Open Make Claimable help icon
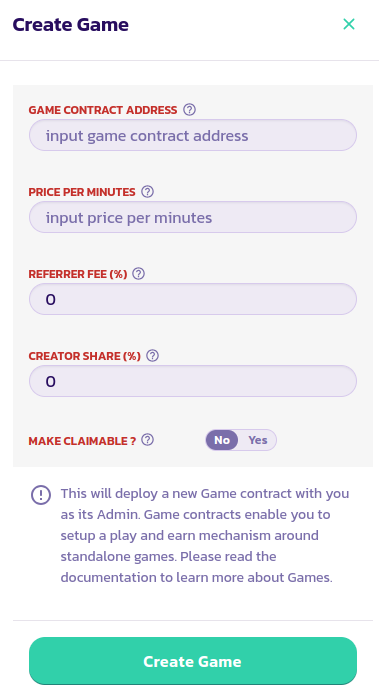This screenshot has width=379, height=689. [x=148, y=440]
